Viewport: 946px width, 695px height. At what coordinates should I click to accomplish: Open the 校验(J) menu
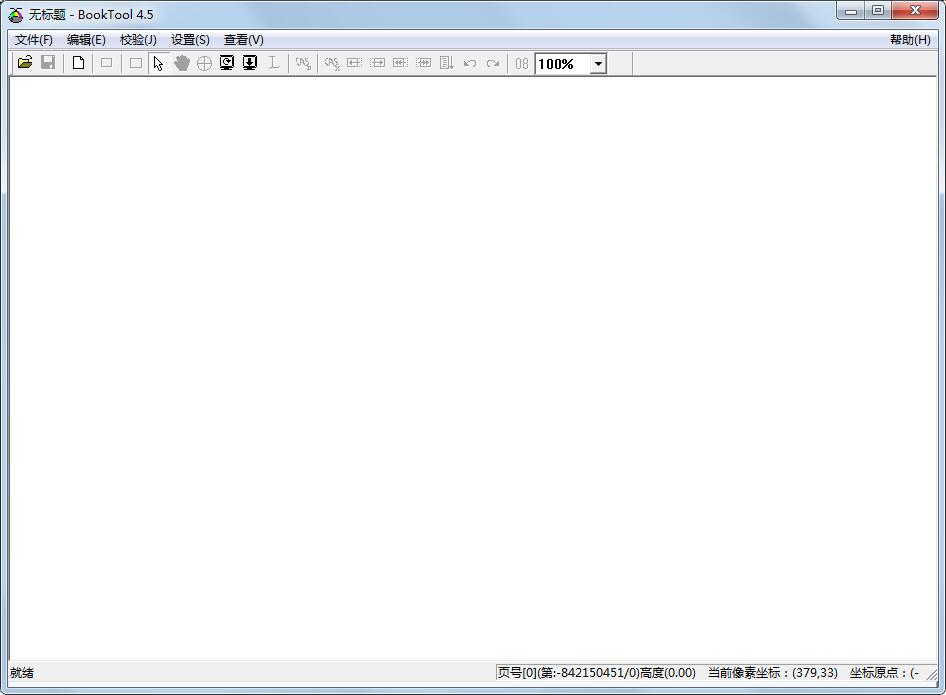point(138,40)
